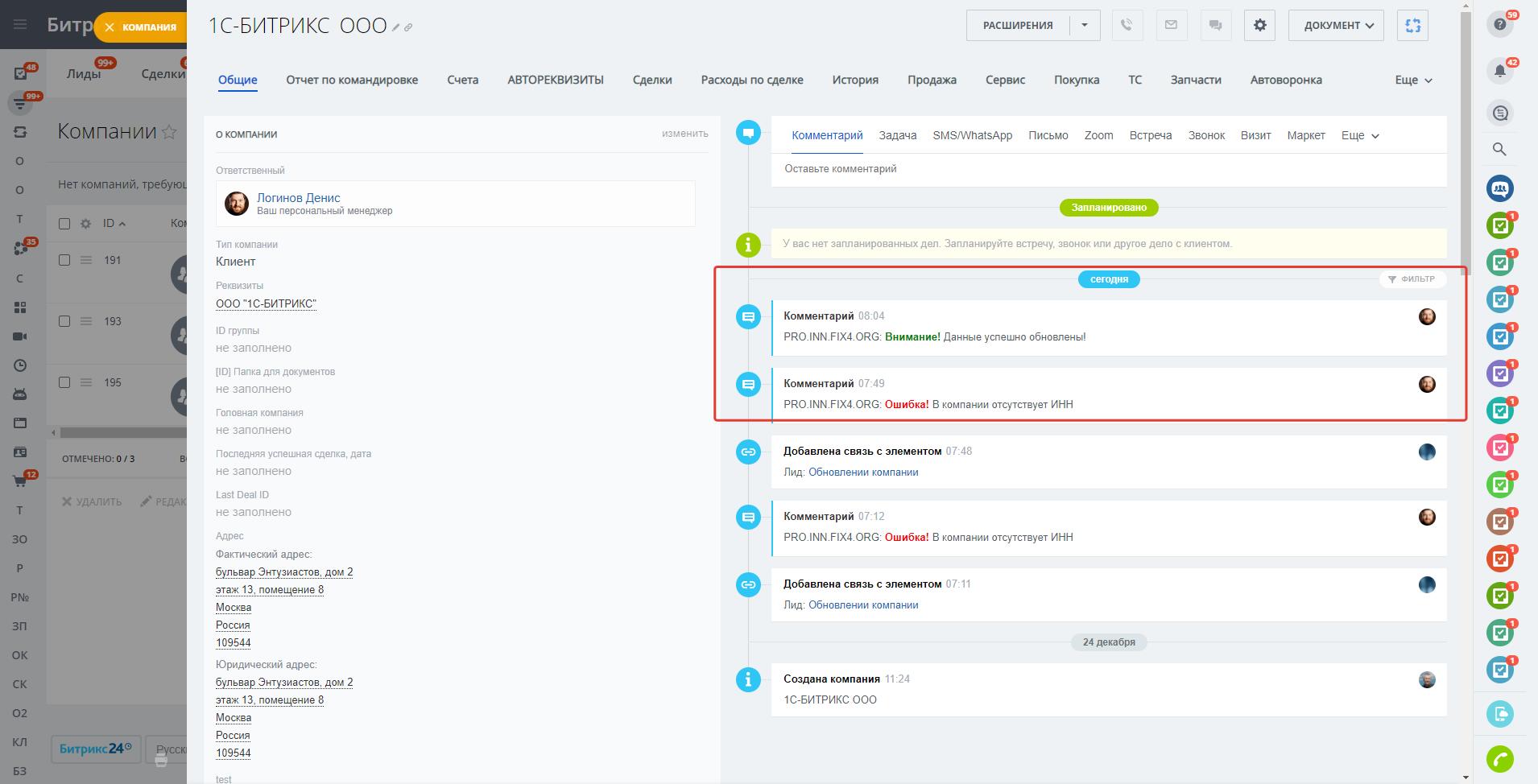1538x784 pixels.
Task: Open the pink task chat icon in sidebar
Action: pos(1500,448)
